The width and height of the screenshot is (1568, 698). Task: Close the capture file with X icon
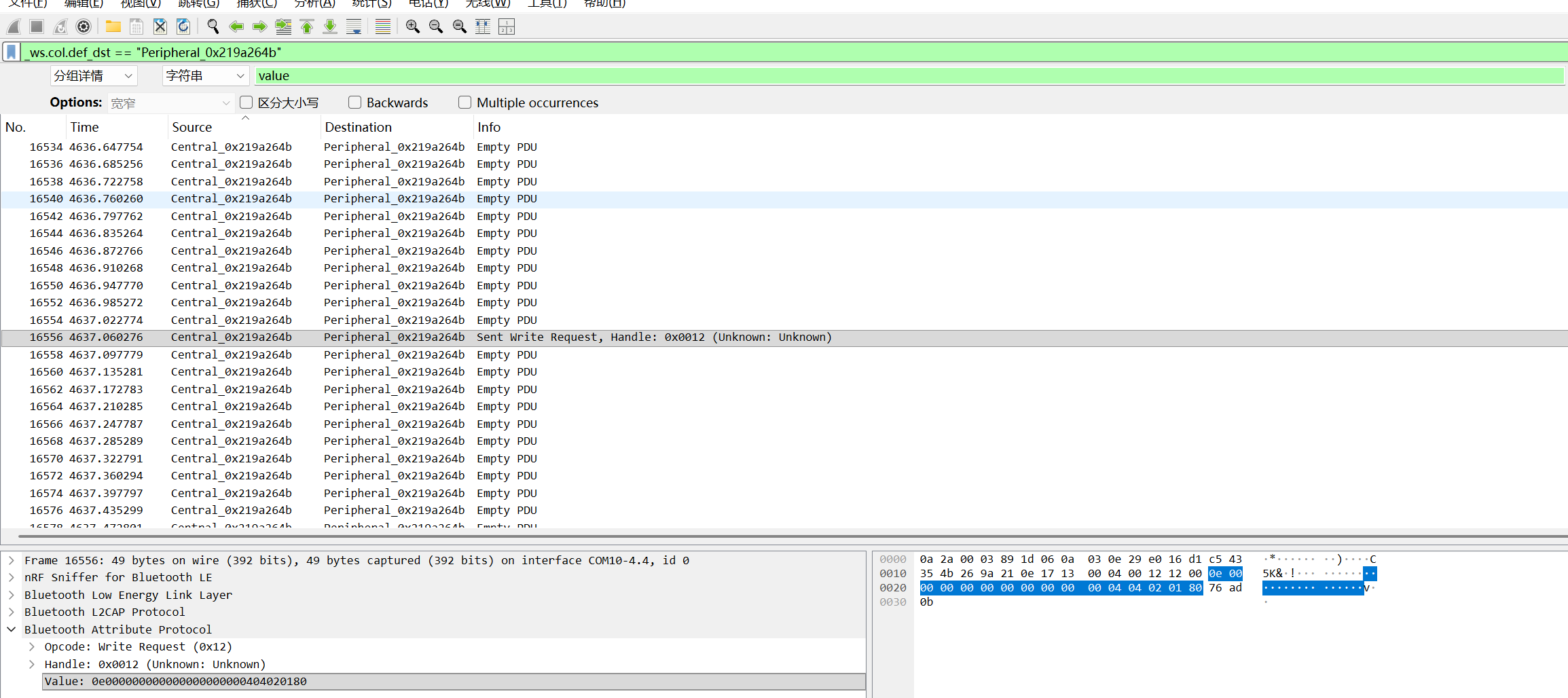tap(160, 26)
